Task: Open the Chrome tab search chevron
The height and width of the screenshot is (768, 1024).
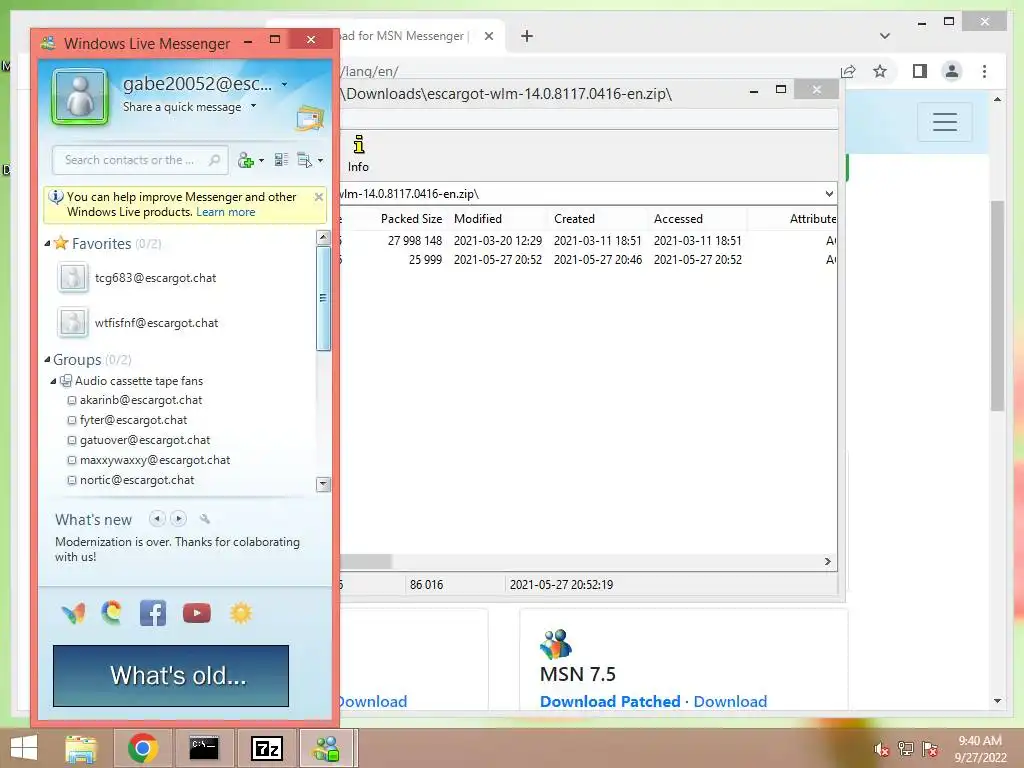Action: point(885,36)
